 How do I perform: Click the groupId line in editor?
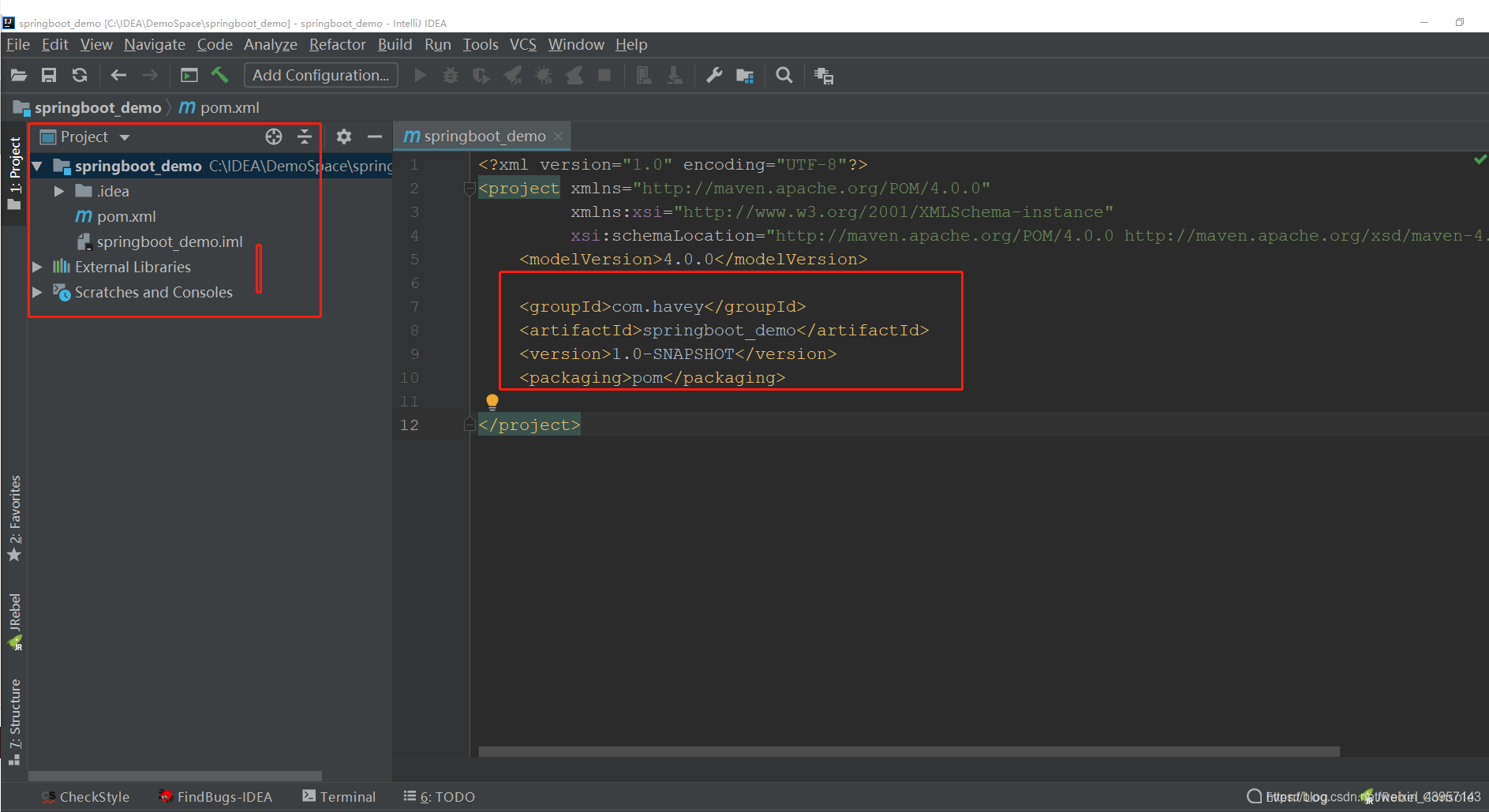663,306
